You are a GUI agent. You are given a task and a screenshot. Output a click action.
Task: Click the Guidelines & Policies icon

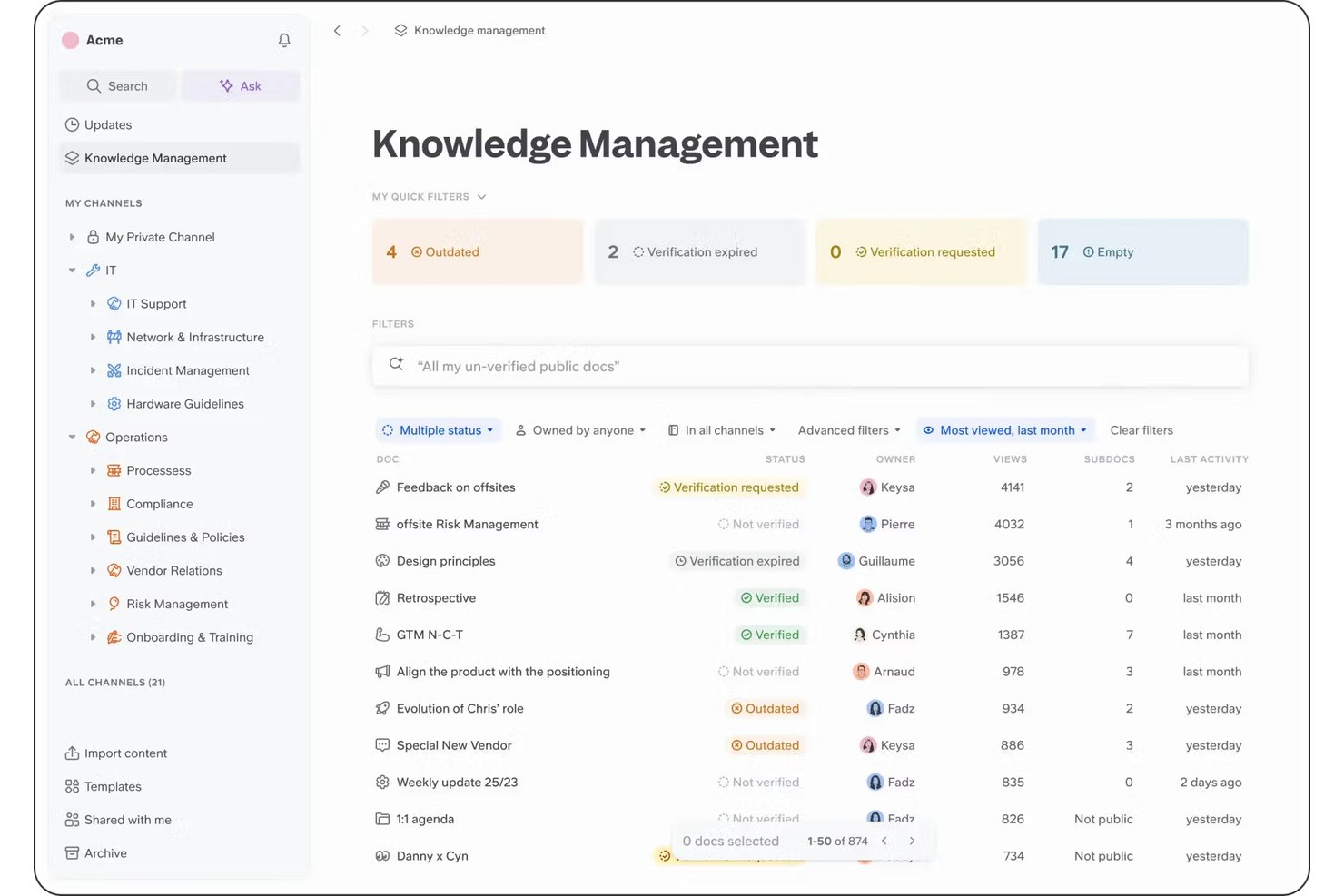click(x=114, y=537)
